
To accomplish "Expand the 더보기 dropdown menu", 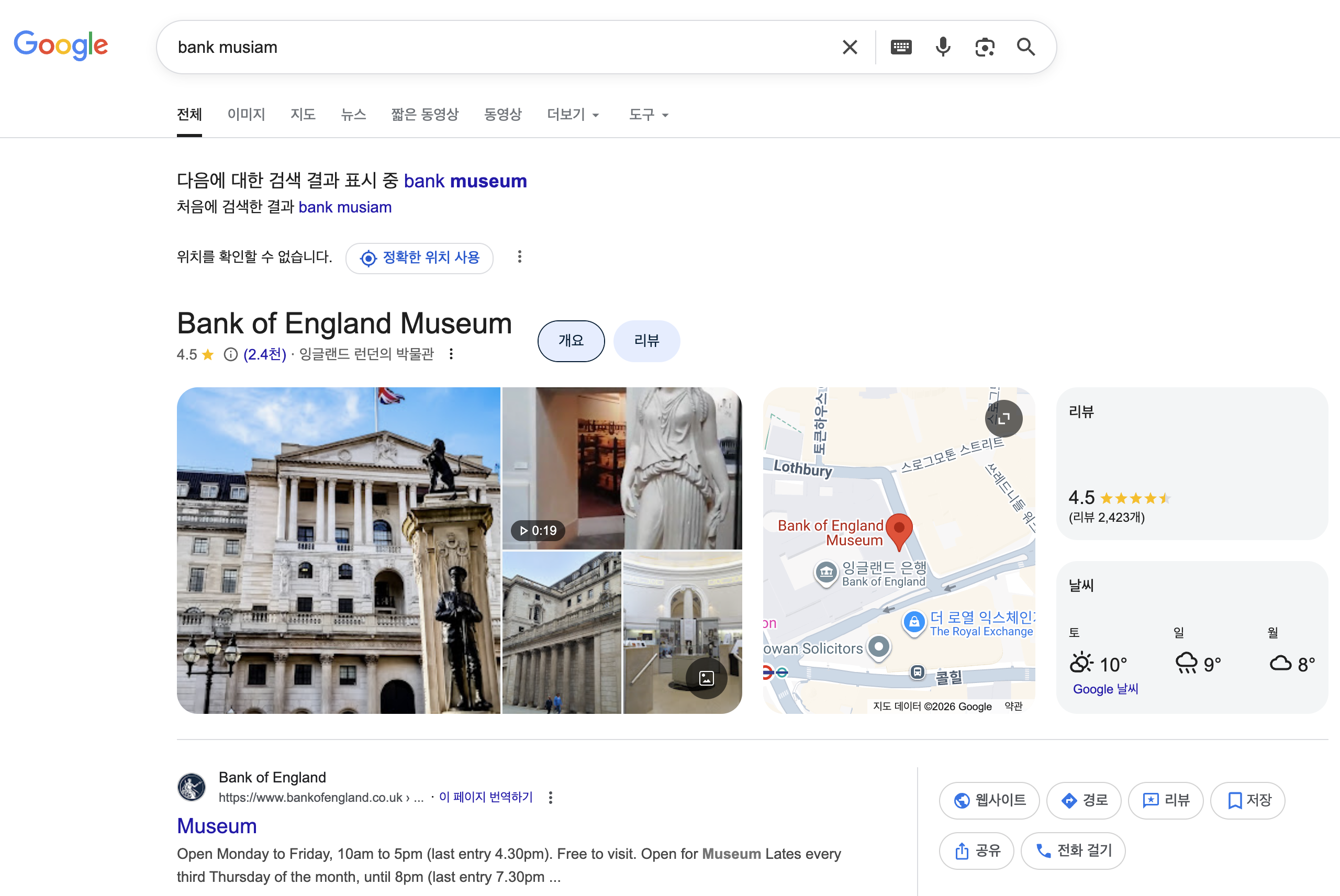I will tap(573, 115).
